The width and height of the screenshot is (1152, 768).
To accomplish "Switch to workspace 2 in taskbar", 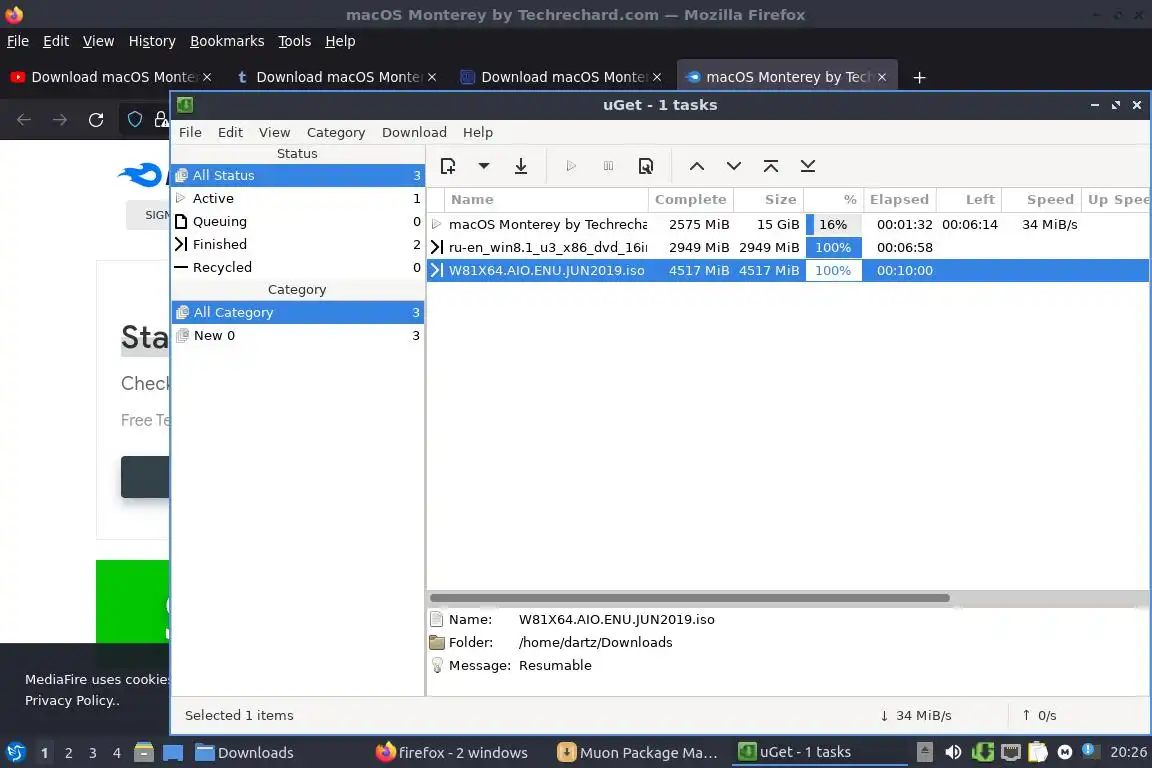I will [x=68, y=753].
